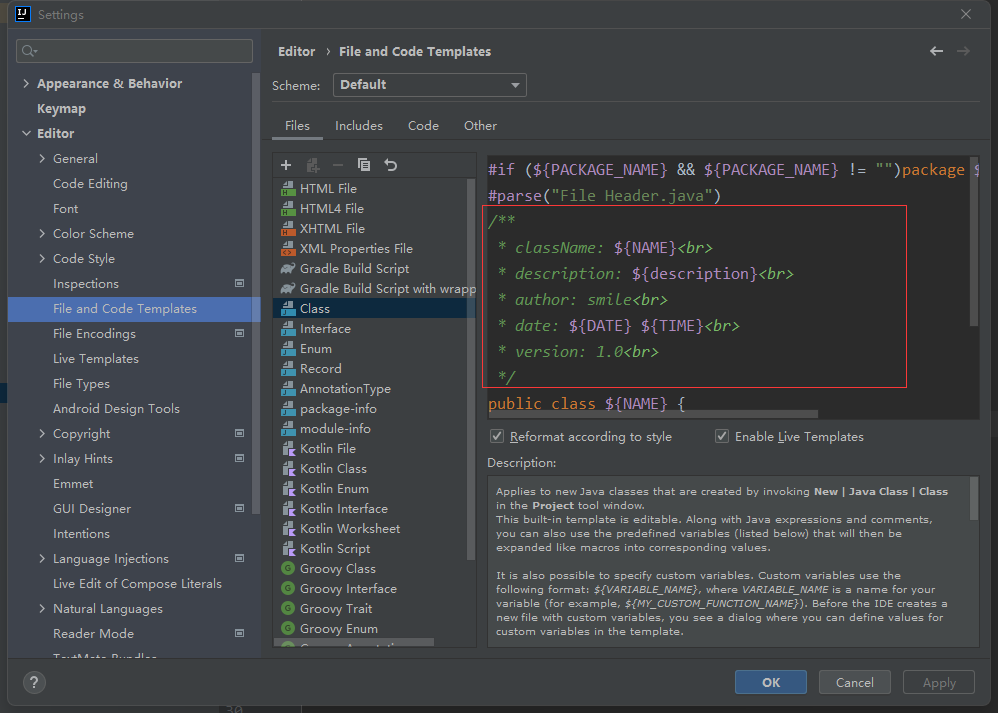The width and height of the screenshot is (998, 713).
Task: Click the forward navigation arrow
Action: pyautogui.click(x=964, y=52)
